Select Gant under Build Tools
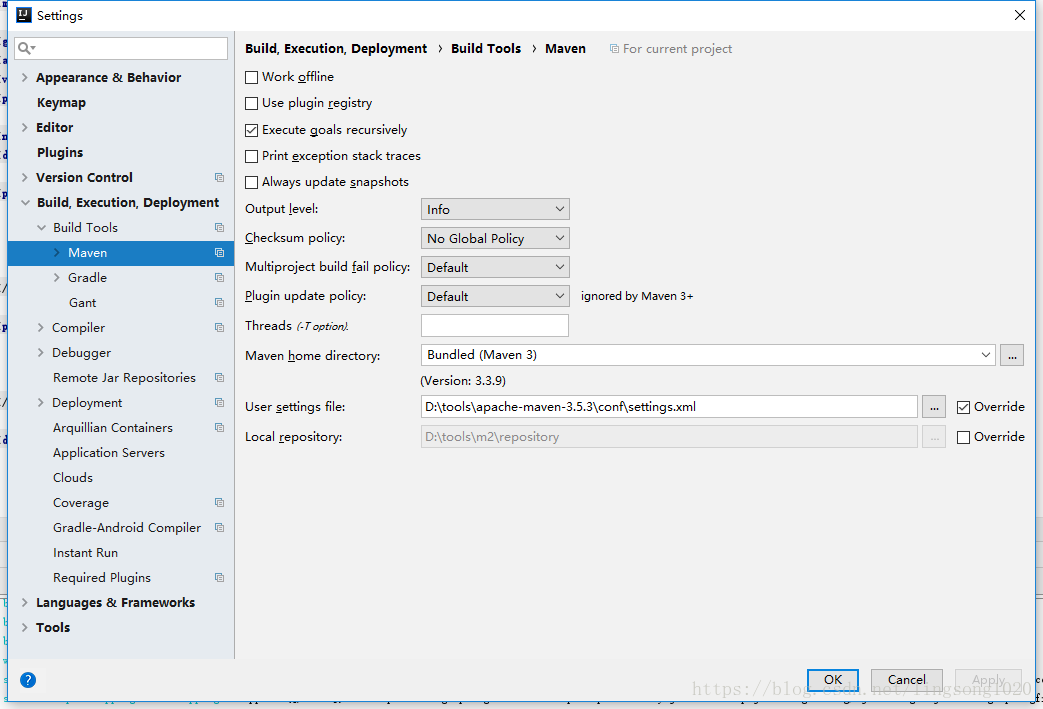 click(82, 303)
